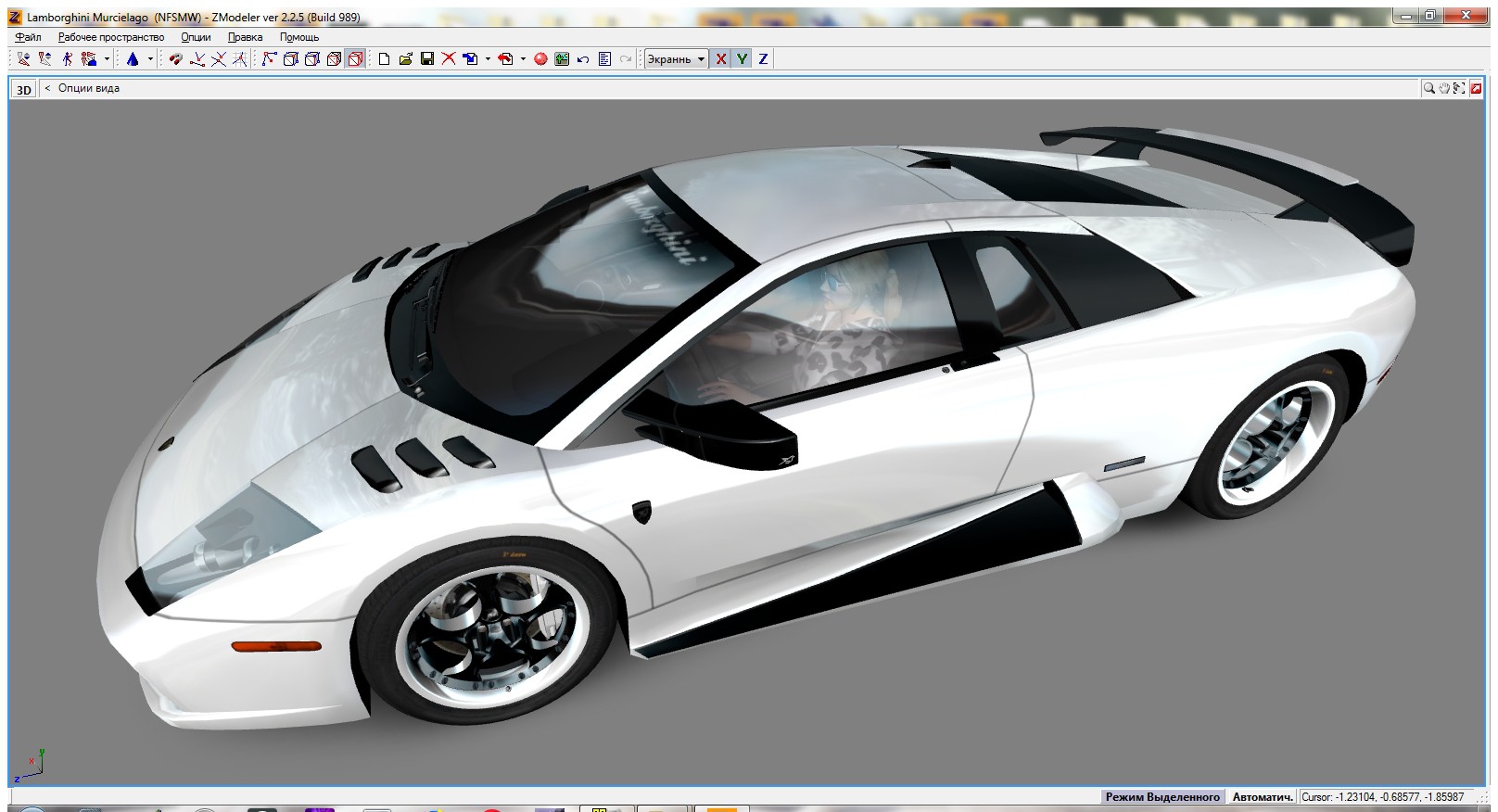Toggle the Y axis constraint

click(x=742, y=58)
